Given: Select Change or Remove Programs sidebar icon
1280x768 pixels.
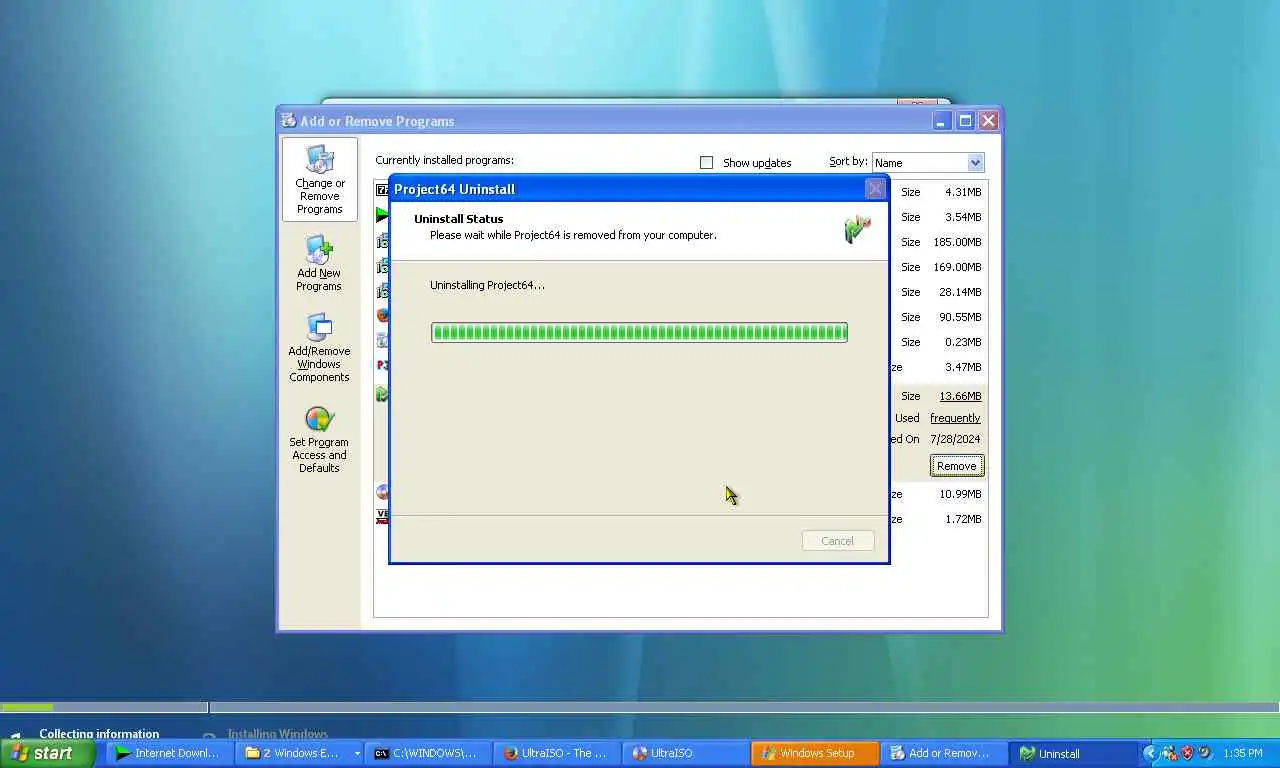Looking at the screenshot, I should click(319, 179).
